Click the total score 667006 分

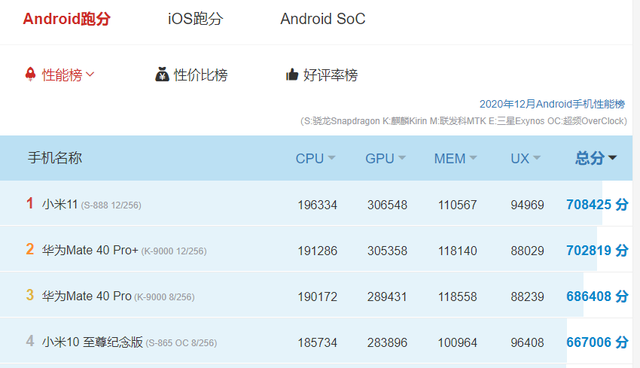[x=597, y=342]
